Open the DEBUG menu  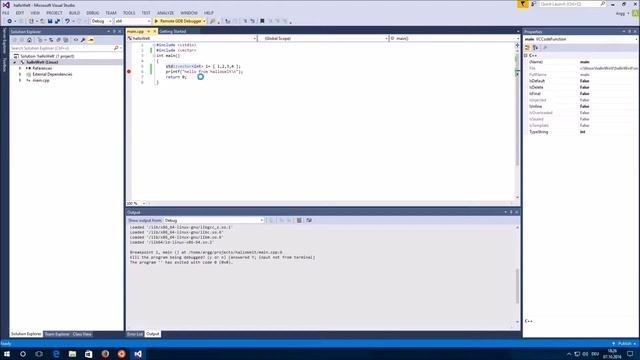point(93,13)
